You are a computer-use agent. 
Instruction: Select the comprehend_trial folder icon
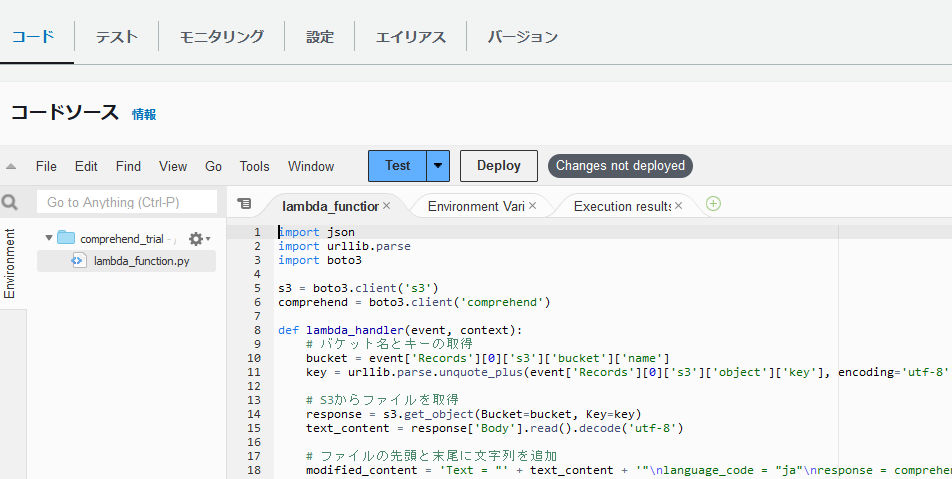point(66,237)
